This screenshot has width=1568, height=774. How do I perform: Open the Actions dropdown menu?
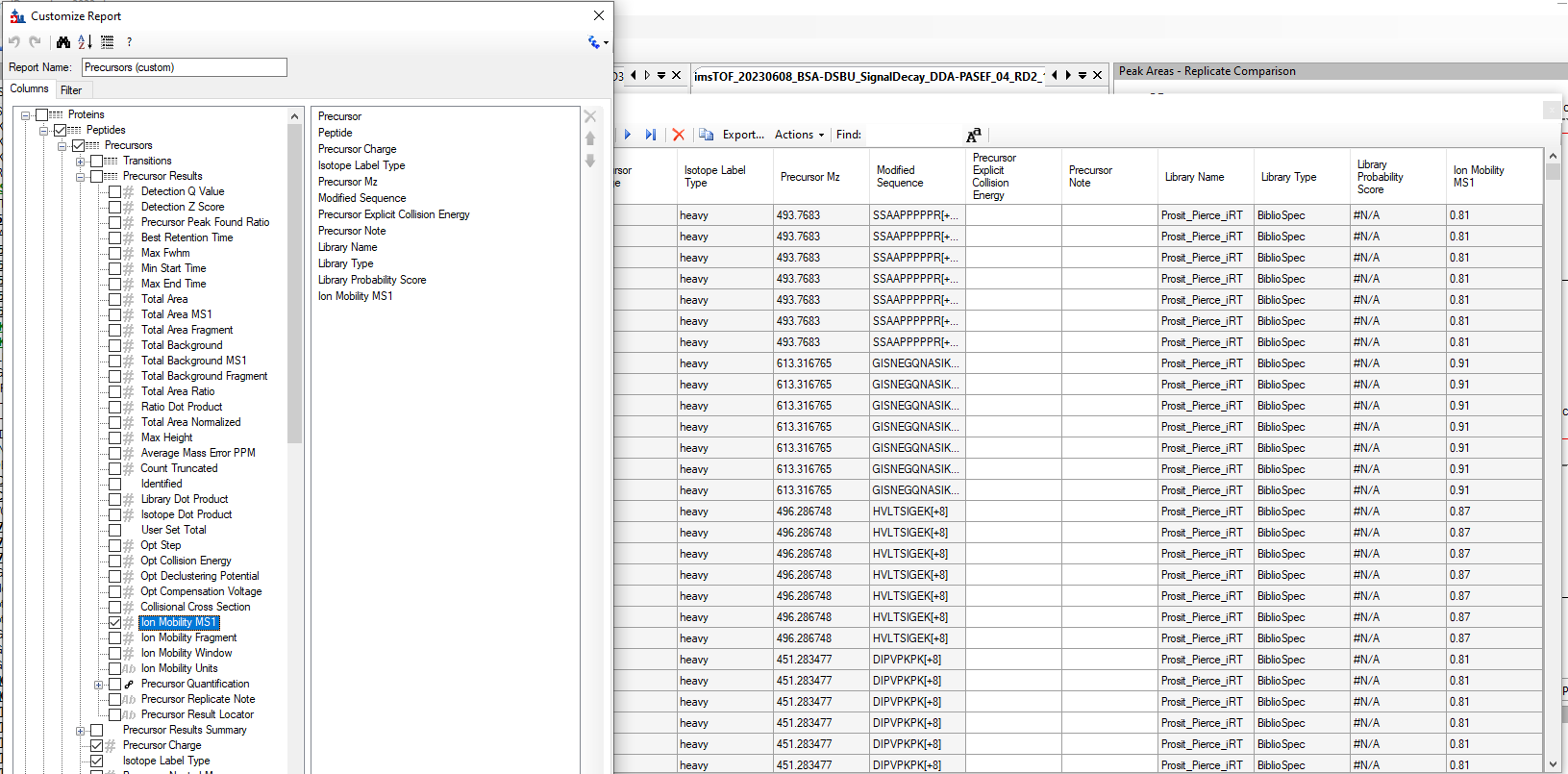799,135
